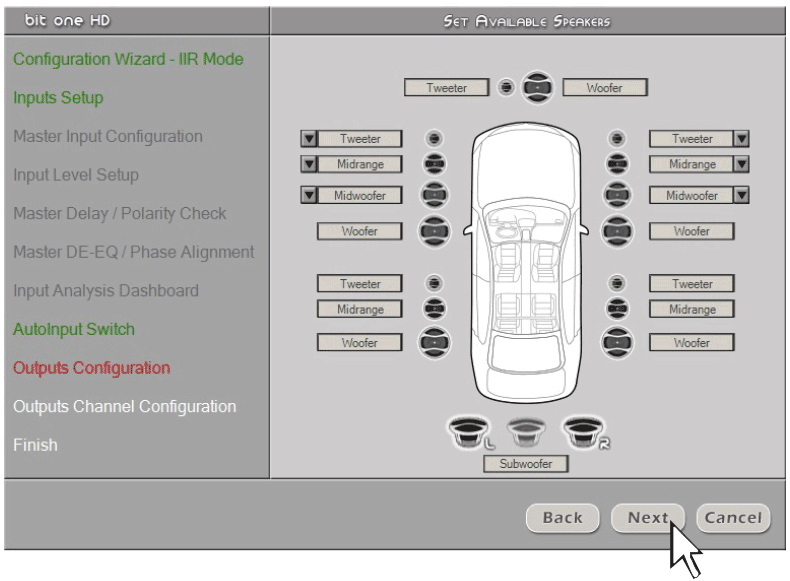Select front right woofer speaker icon
The image size is (790, 581).
pyautogui.click(x=617, y=231)
